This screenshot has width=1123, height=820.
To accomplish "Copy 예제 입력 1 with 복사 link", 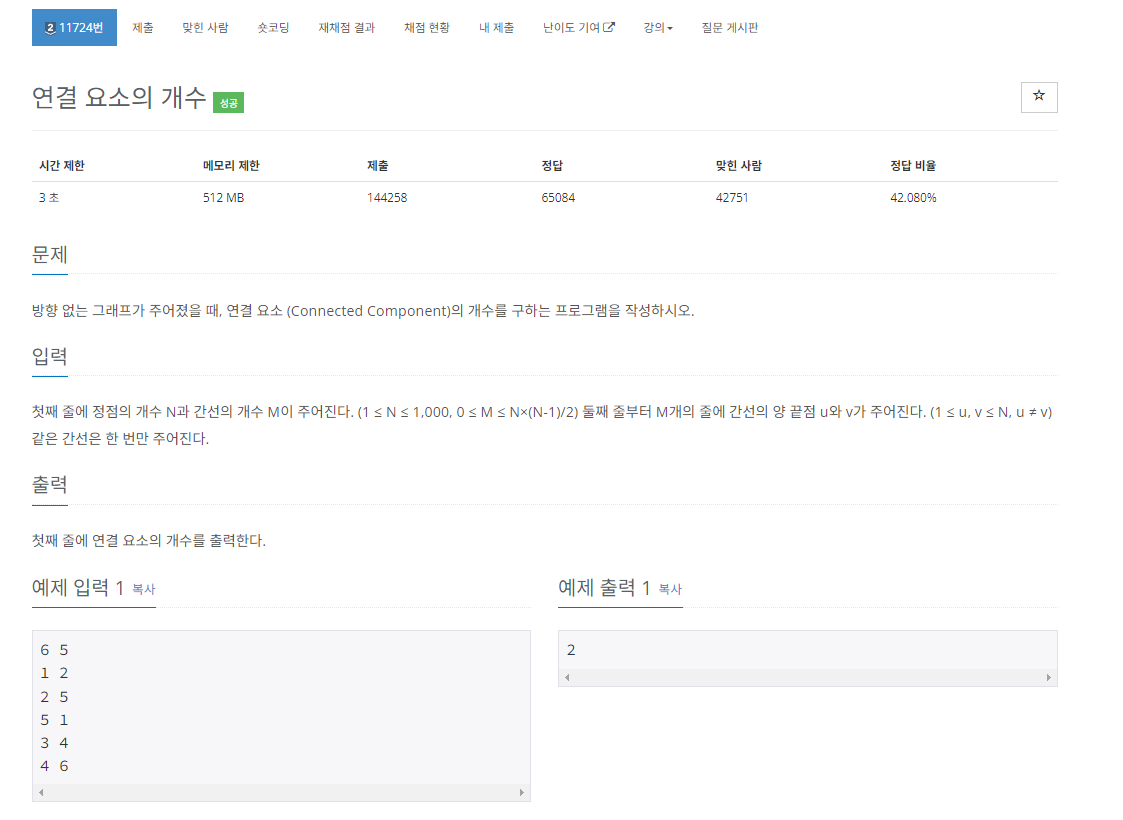I will click(x=143, y=589).
